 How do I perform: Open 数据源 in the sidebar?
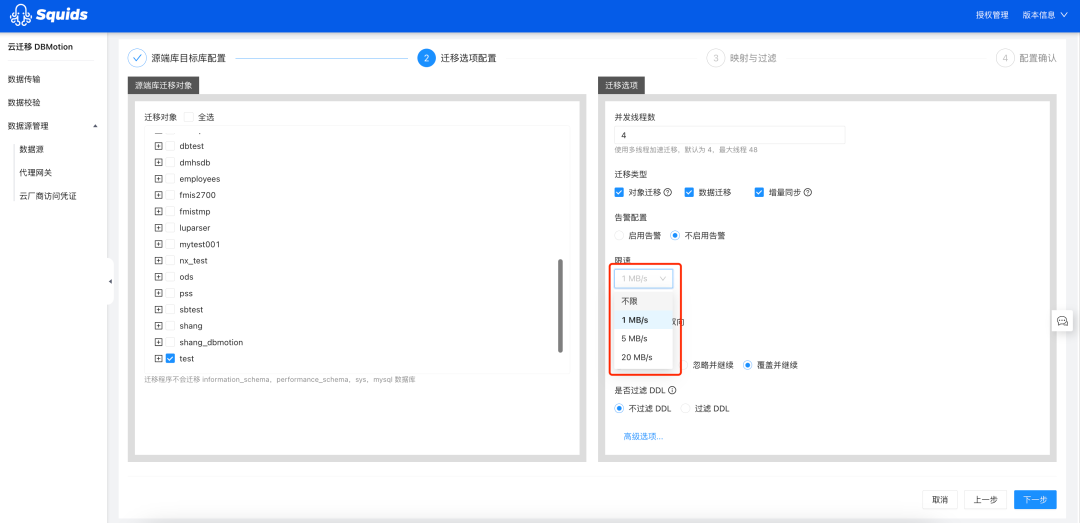coord(32,149)
